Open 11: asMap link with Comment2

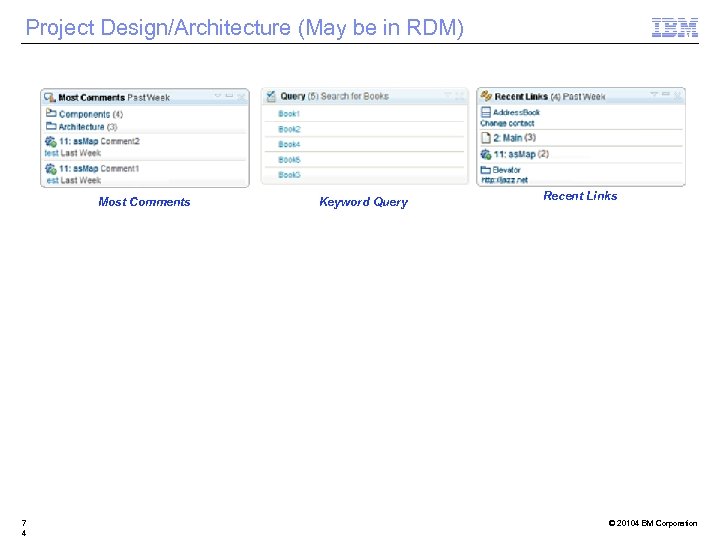[x=79, y=141]
